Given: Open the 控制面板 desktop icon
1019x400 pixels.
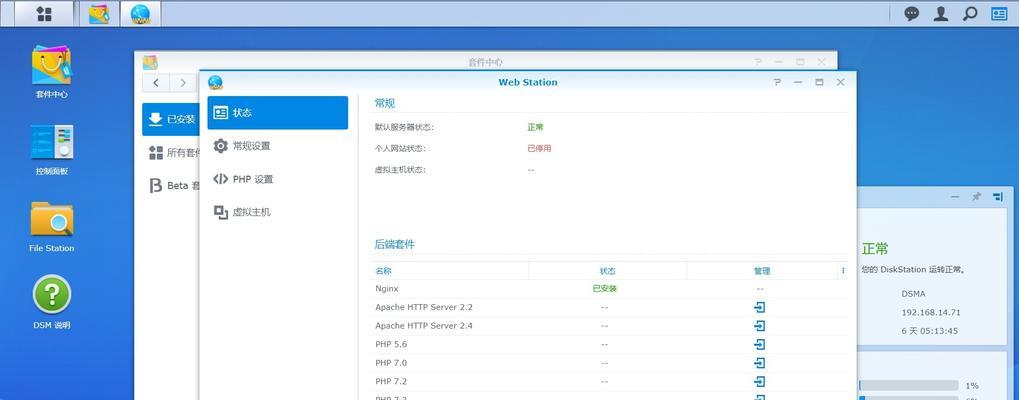Looking at the screenshot, I should pos(51,149).
